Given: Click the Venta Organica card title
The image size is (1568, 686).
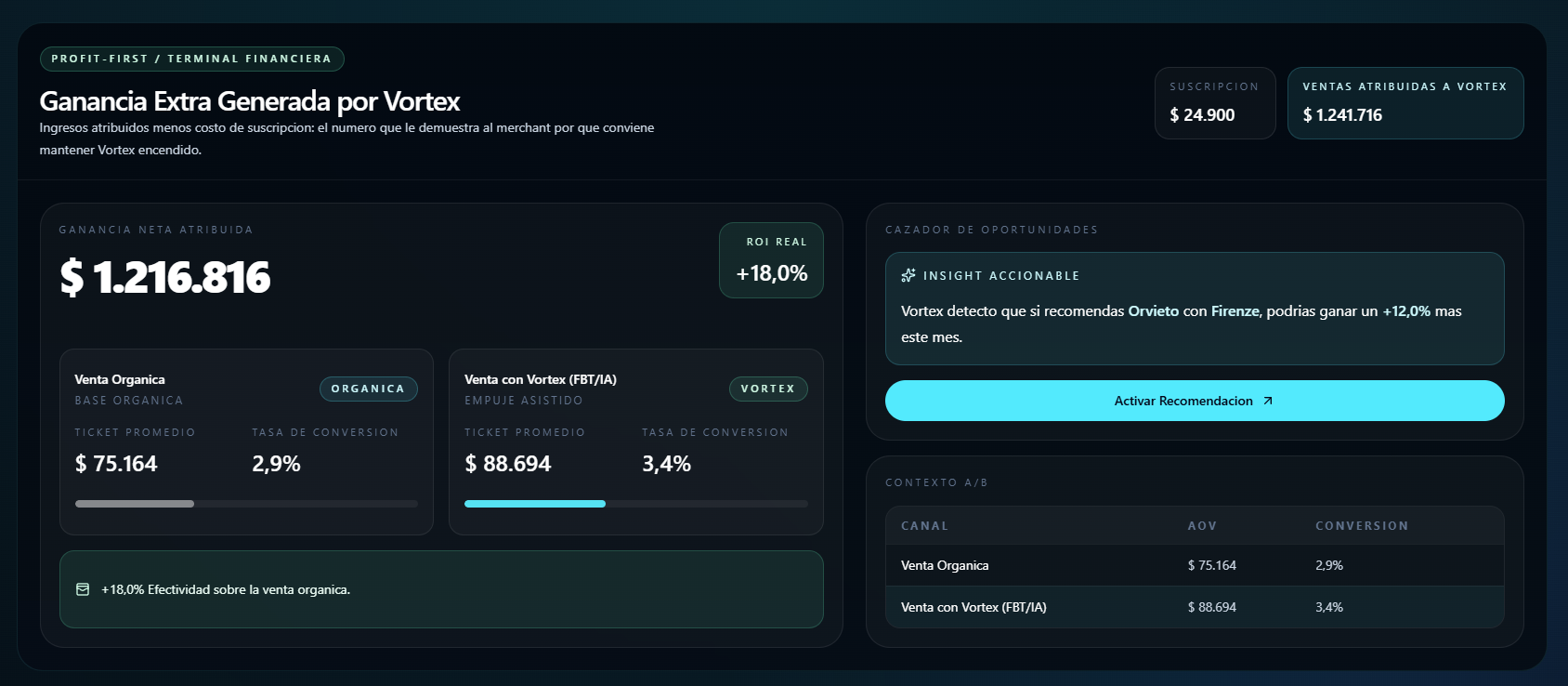Looking at the screenshot, I should point(120,379).
